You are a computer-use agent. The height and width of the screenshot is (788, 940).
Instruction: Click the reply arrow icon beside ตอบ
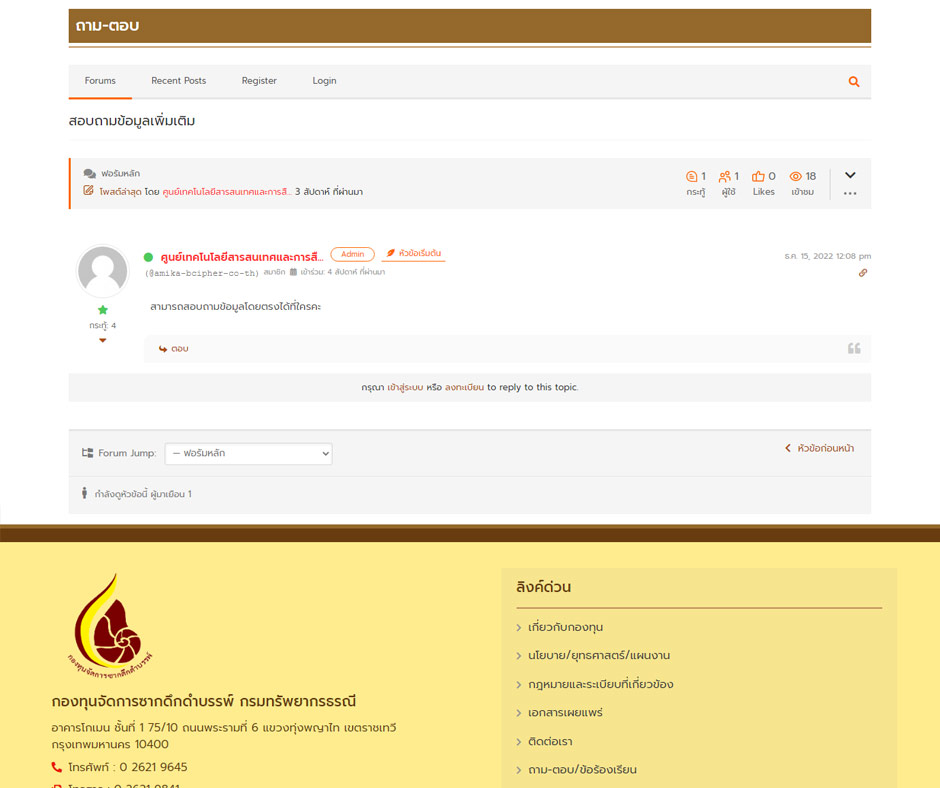[x=162, y=349]
